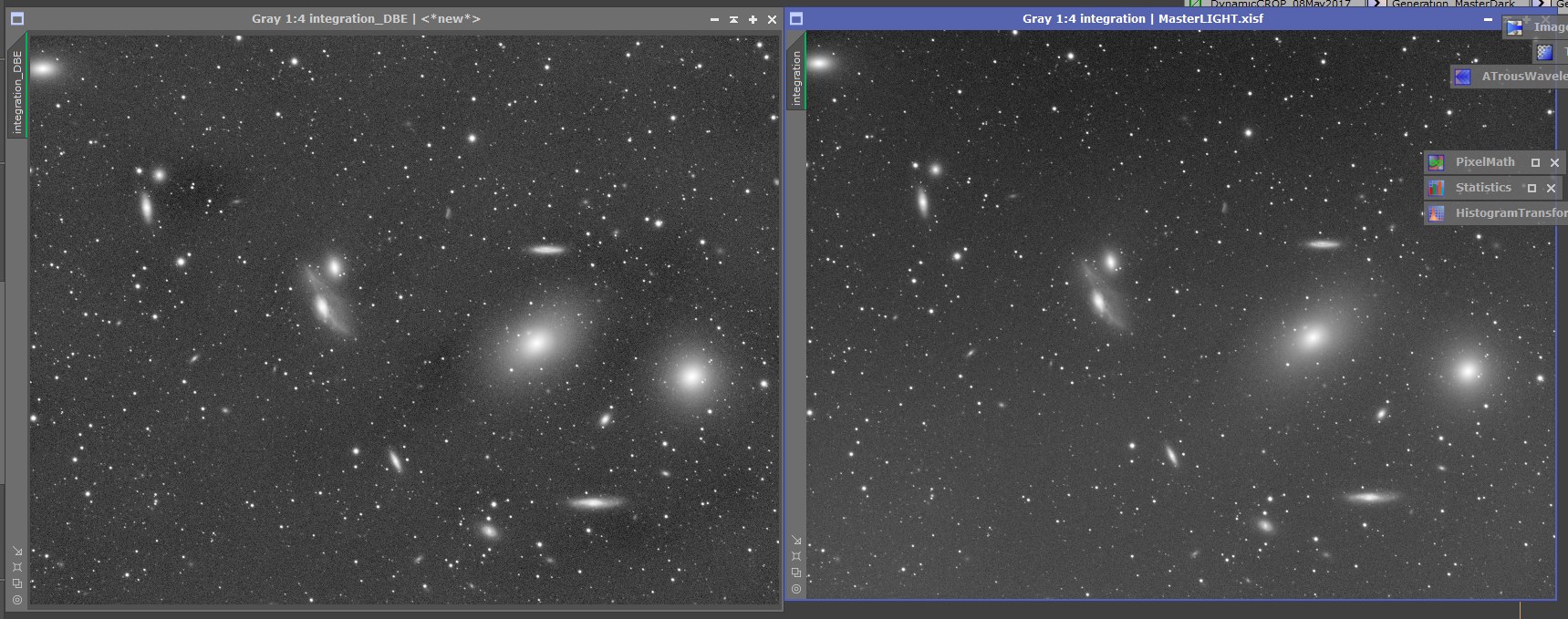Viewport: 1568px width, 619px height.
Task: Select the Statistics label
Action: [1483, 188]
